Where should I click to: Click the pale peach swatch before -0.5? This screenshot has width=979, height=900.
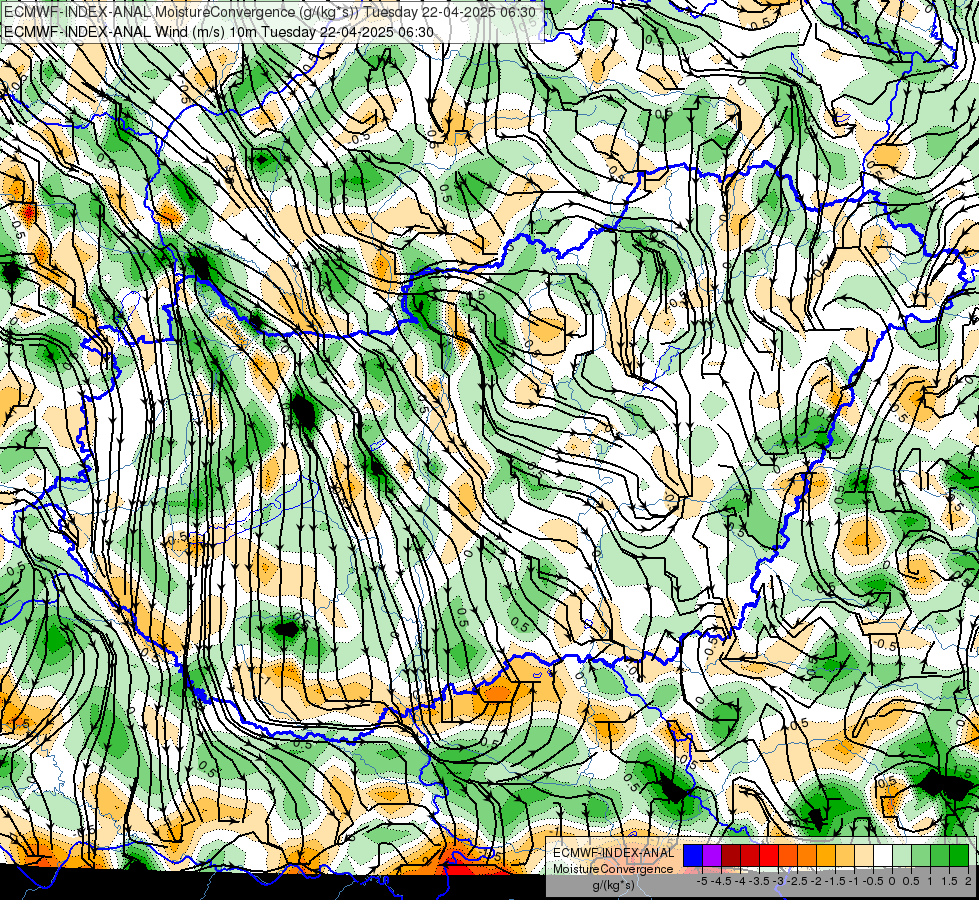tap(864, 856)
